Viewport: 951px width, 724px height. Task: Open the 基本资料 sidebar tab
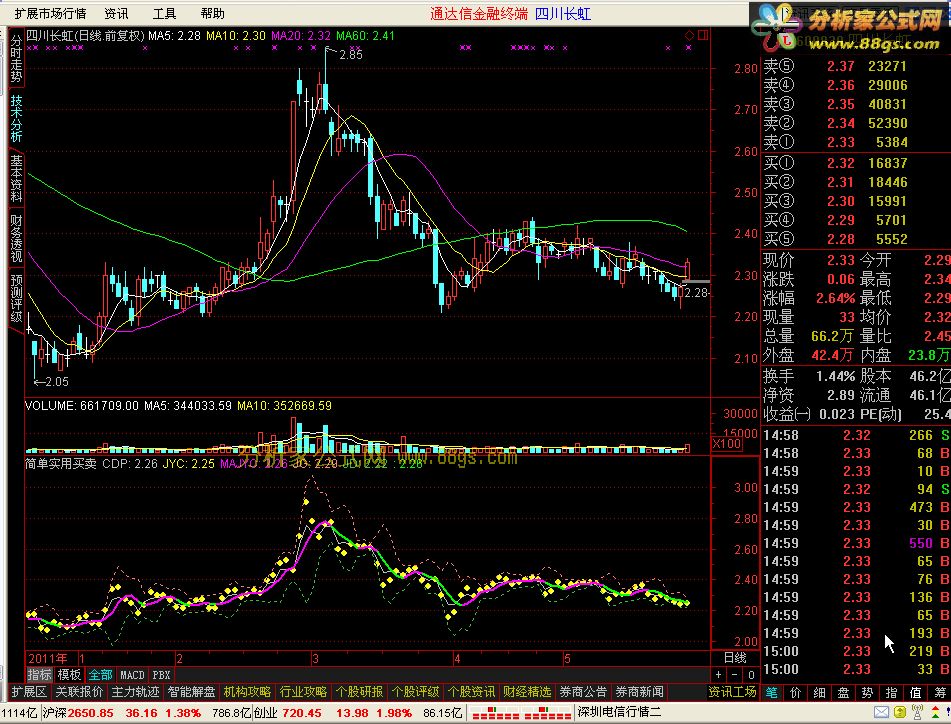point(16,178)
